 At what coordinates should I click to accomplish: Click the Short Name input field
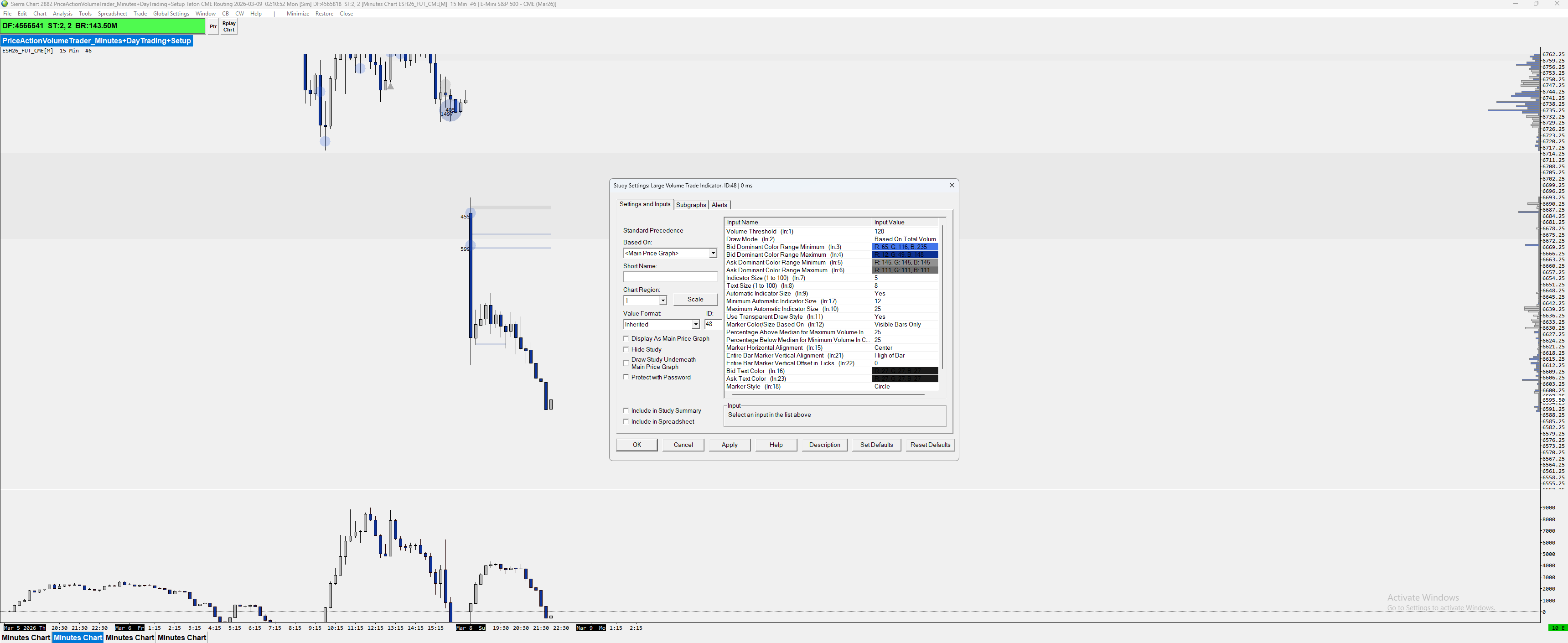[670, 277]
